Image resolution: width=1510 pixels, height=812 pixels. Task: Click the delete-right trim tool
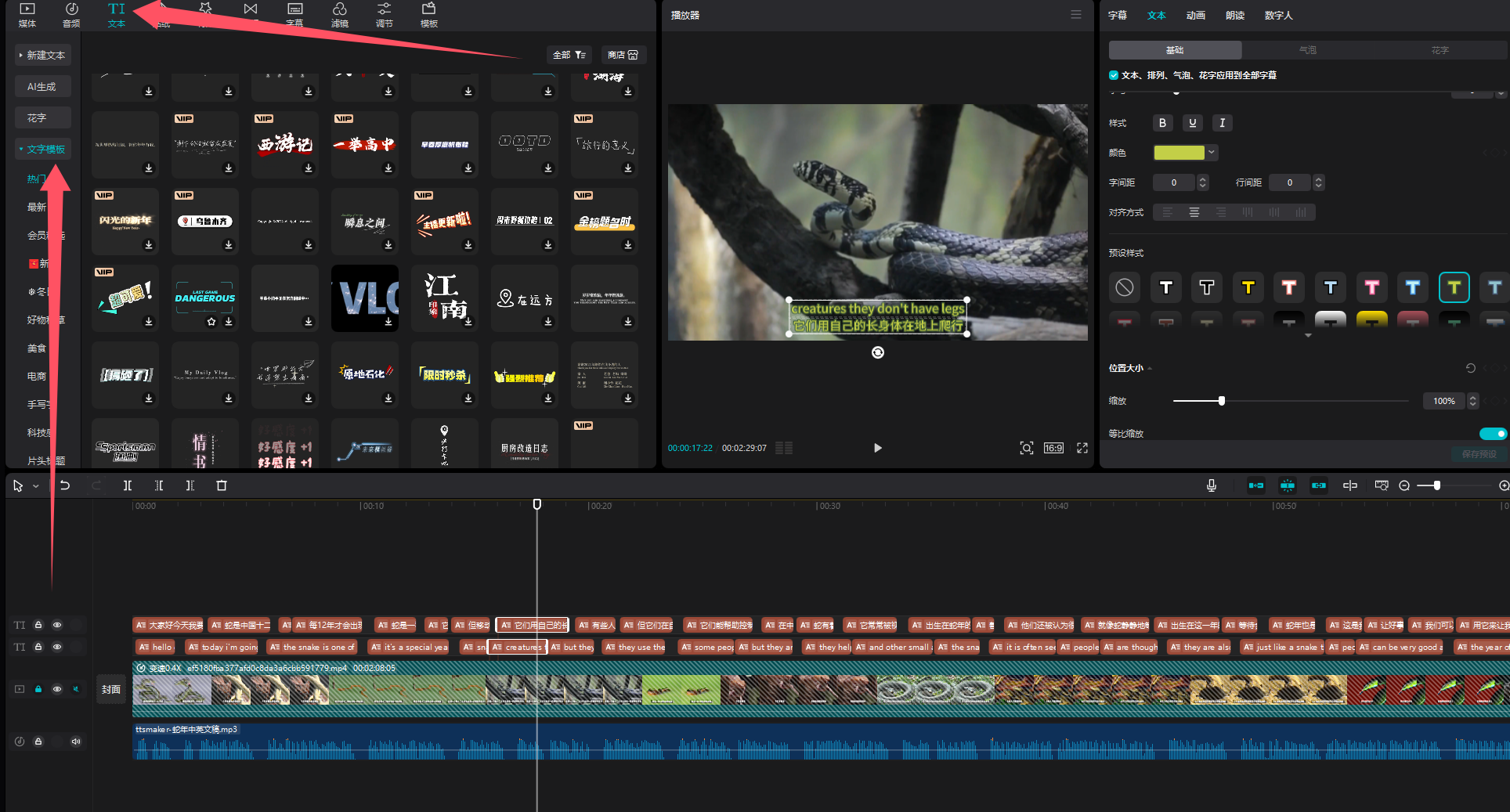click(190, 485)
